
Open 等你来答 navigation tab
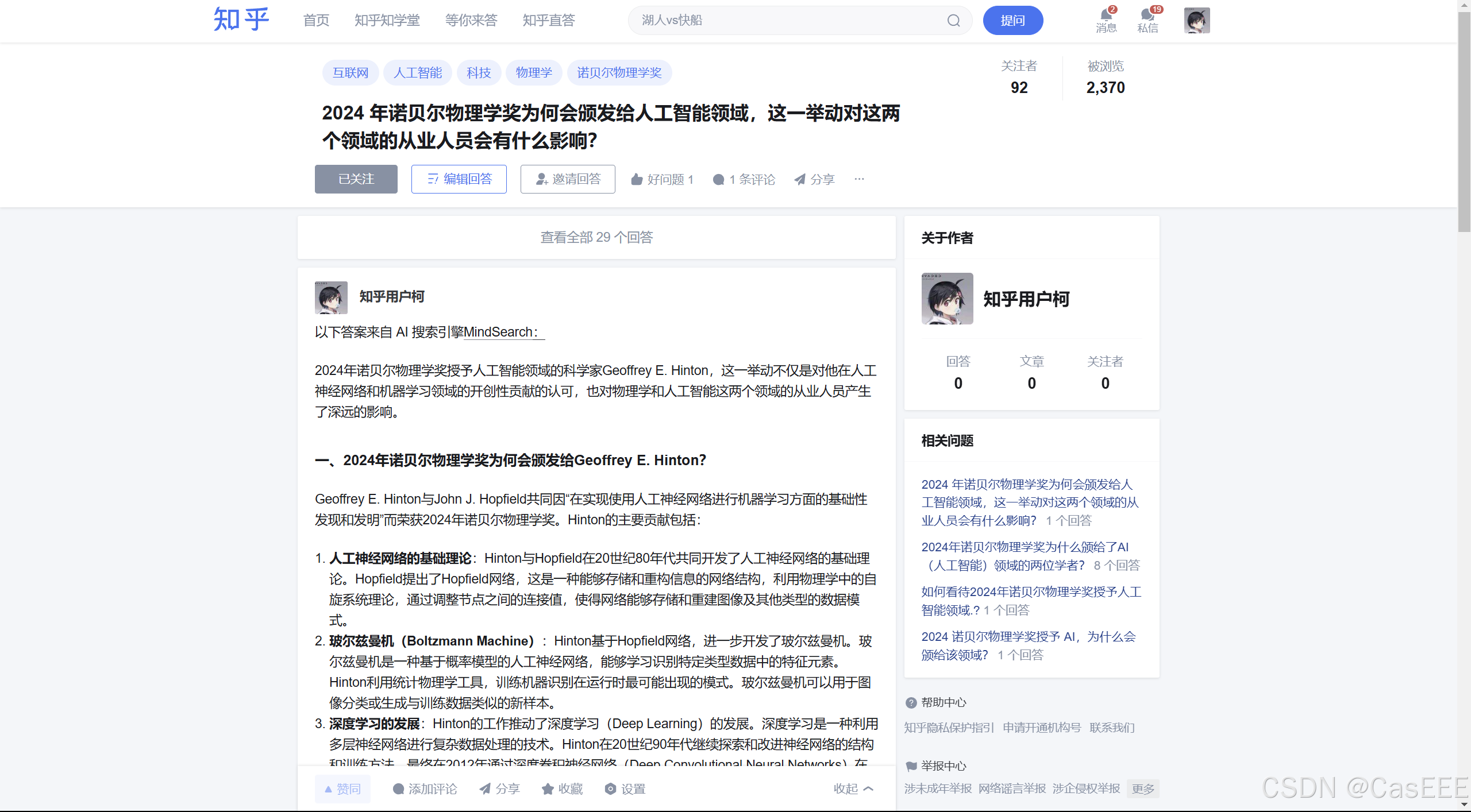[x=471, y=21]
